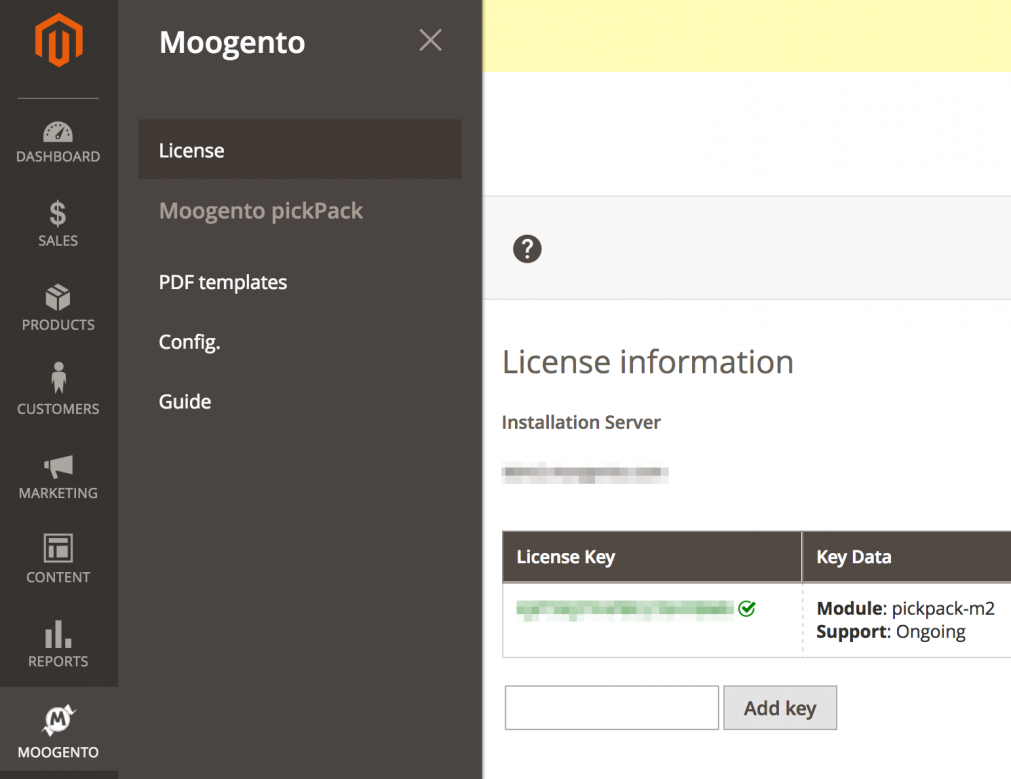The height and width of the screenshot is (779, 1011).
Task: Close the Moogento flyout menu
Action: click(x=430, y=40)
